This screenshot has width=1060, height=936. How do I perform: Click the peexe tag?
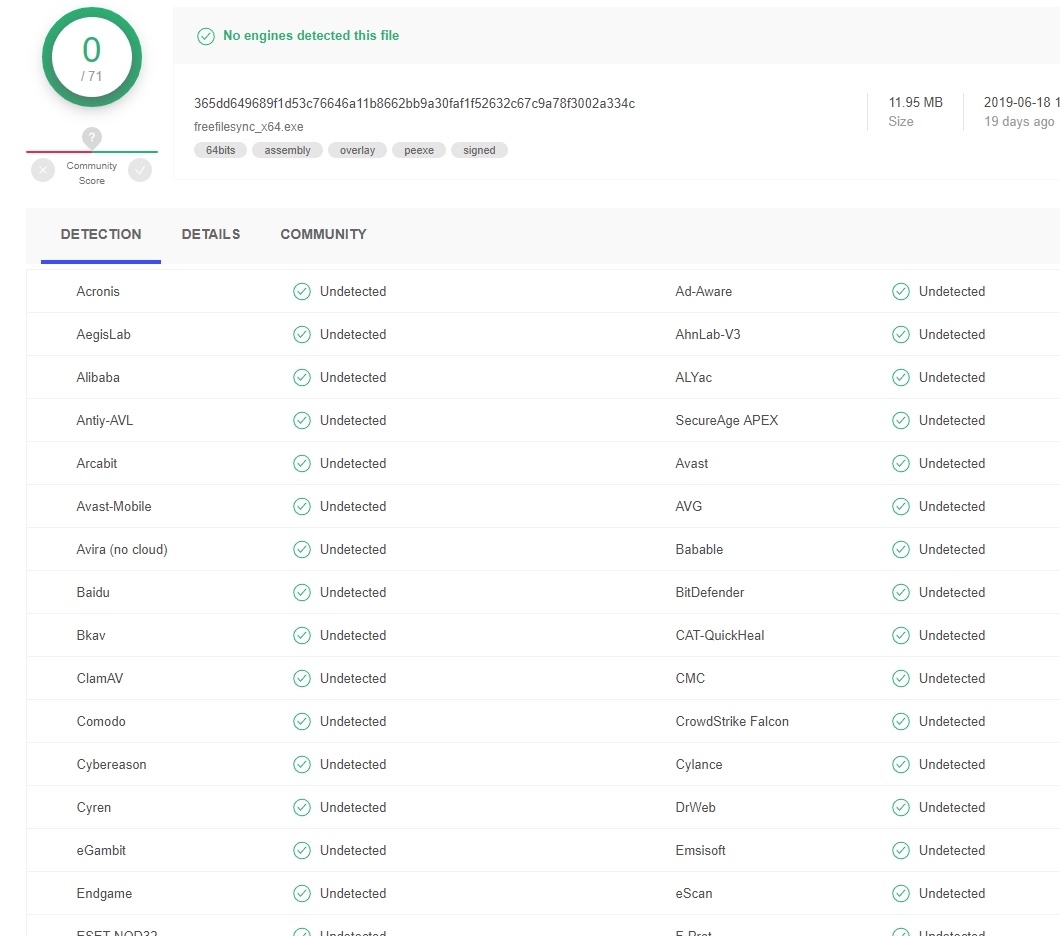pyautogui.click(x=419, y=150)
